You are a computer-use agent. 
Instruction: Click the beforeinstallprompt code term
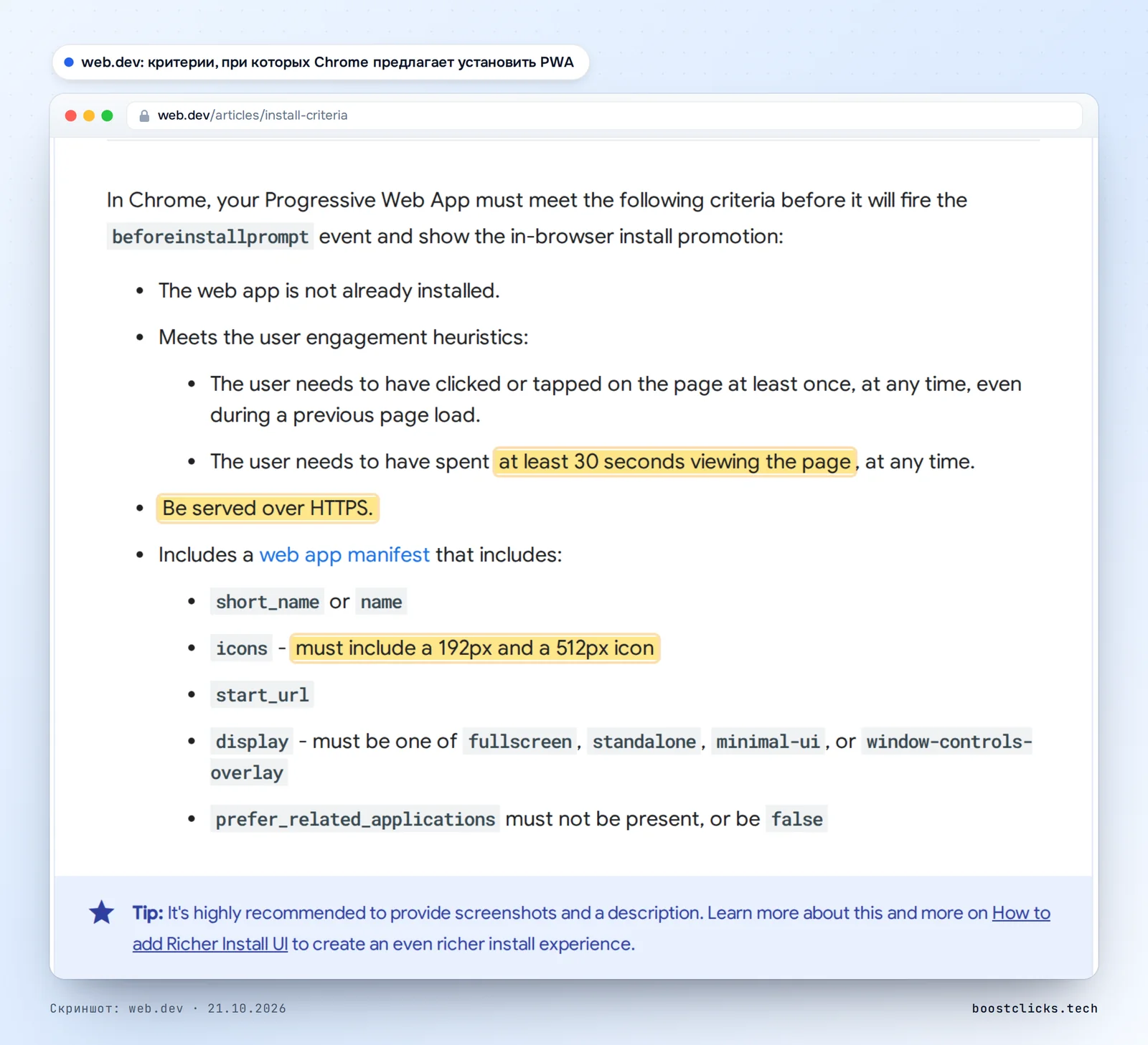210,237
